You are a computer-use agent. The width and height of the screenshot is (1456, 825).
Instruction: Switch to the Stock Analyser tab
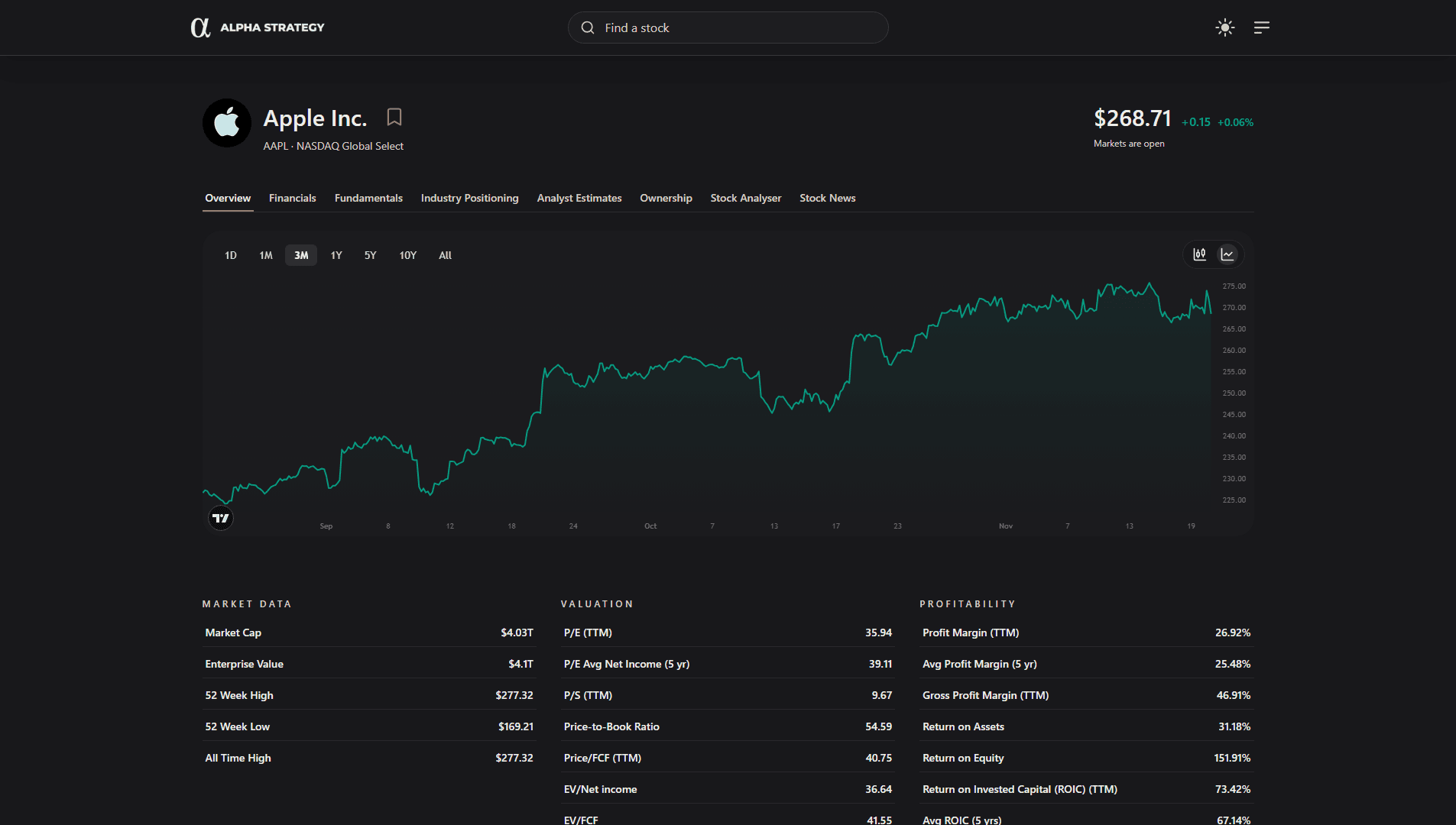click(x=745, y=198)
